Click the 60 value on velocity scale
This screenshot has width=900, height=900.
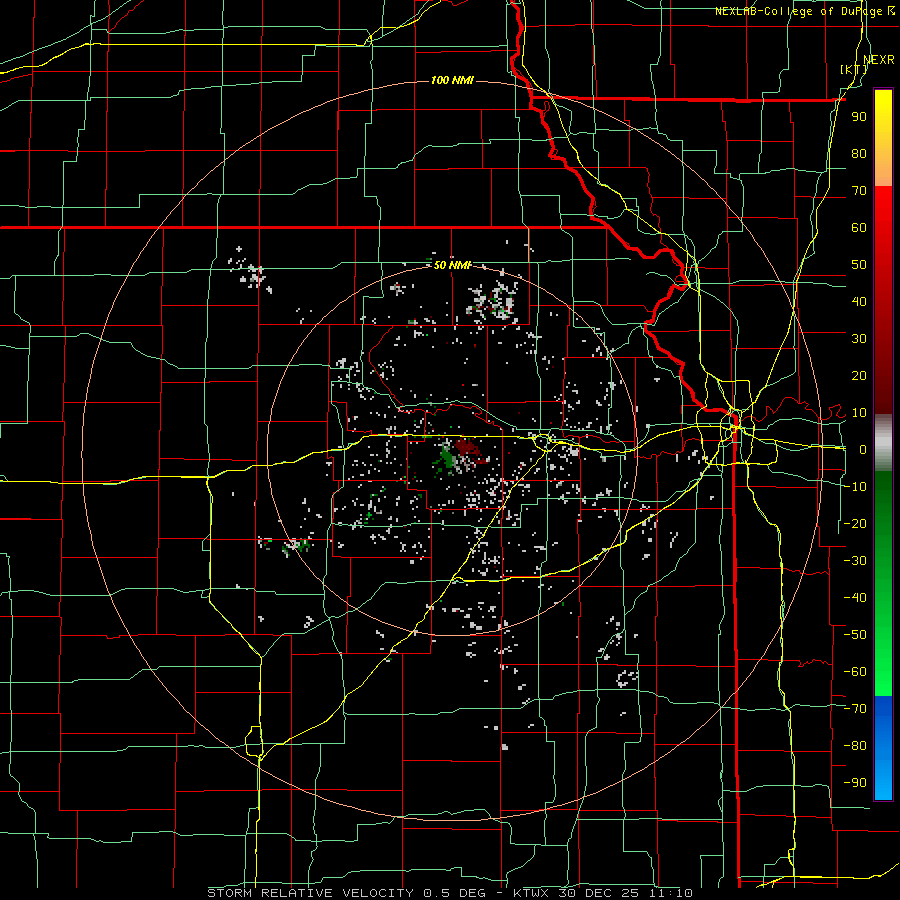[859, 227]
